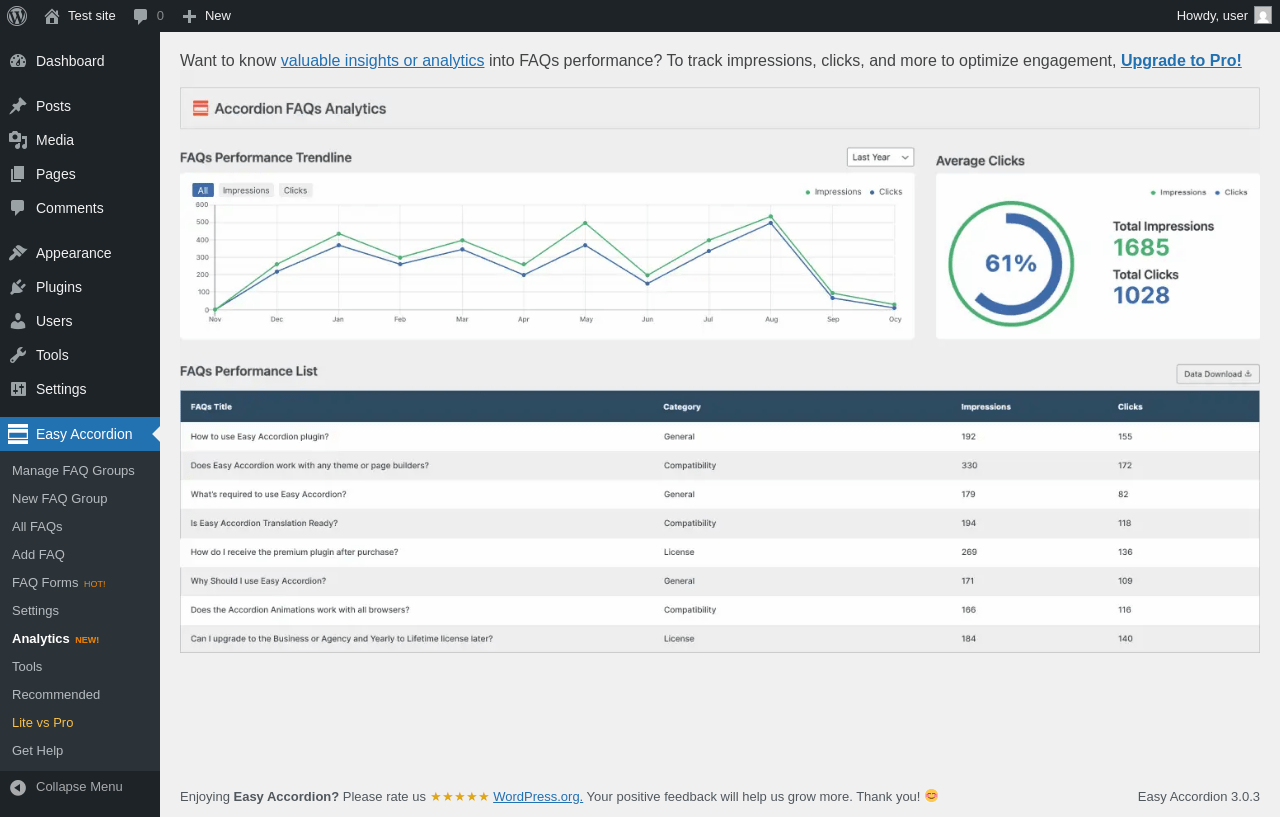Toggle the Clicks filter on the trendline chart
This screenshot has width=1280, height=817.
[x=296, y=190]
